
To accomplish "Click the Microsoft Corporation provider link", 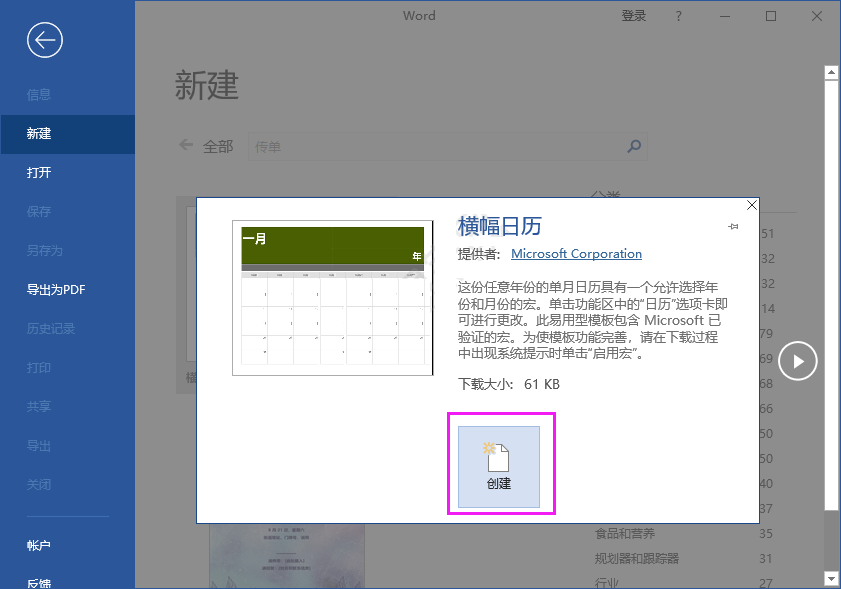I will [576, 253].
